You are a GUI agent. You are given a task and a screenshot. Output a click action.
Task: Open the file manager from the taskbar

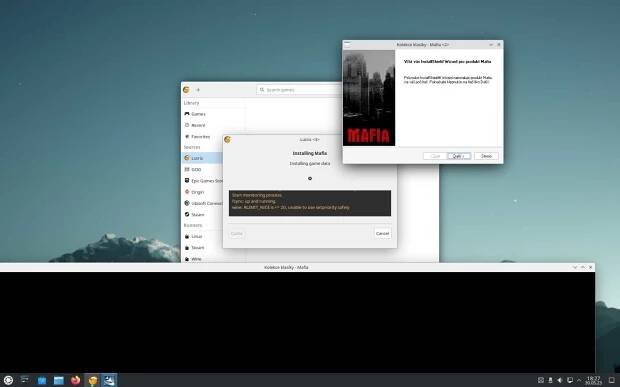(59, 380)
